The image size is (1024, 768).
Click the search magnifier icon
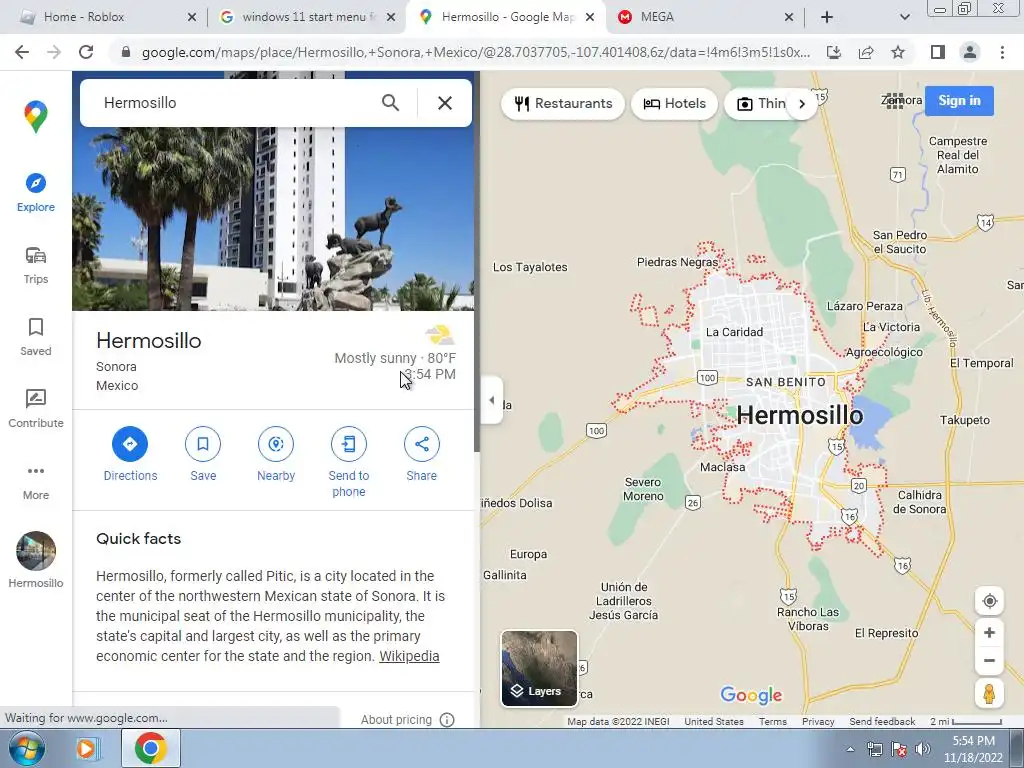tap(391, 103)
